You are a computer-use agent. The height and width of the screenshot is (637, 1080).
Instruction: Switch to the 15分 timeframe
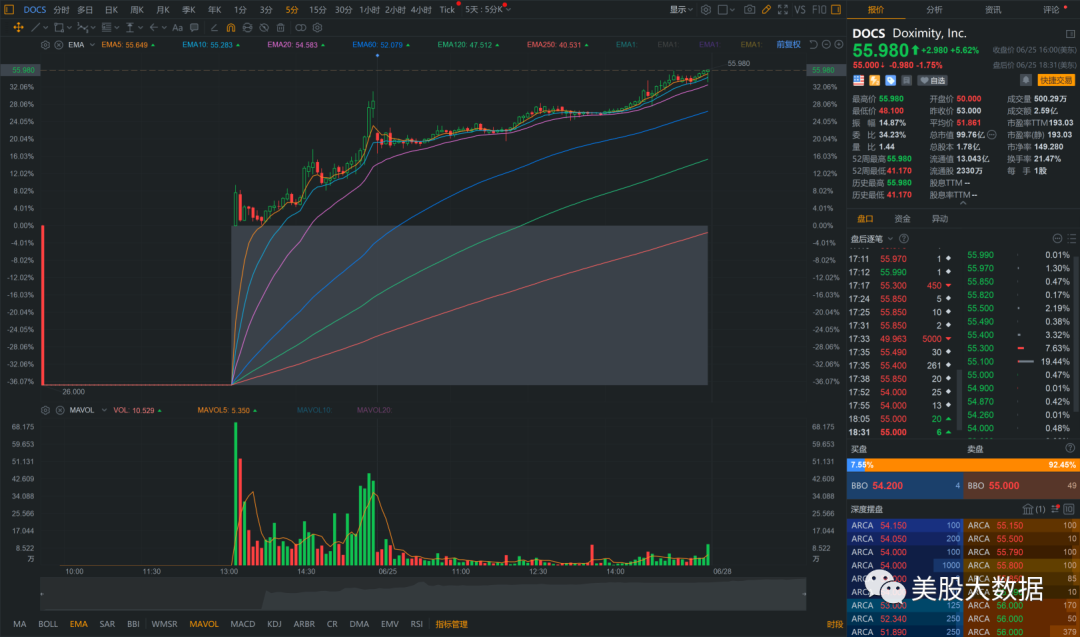tap(318, 10)
